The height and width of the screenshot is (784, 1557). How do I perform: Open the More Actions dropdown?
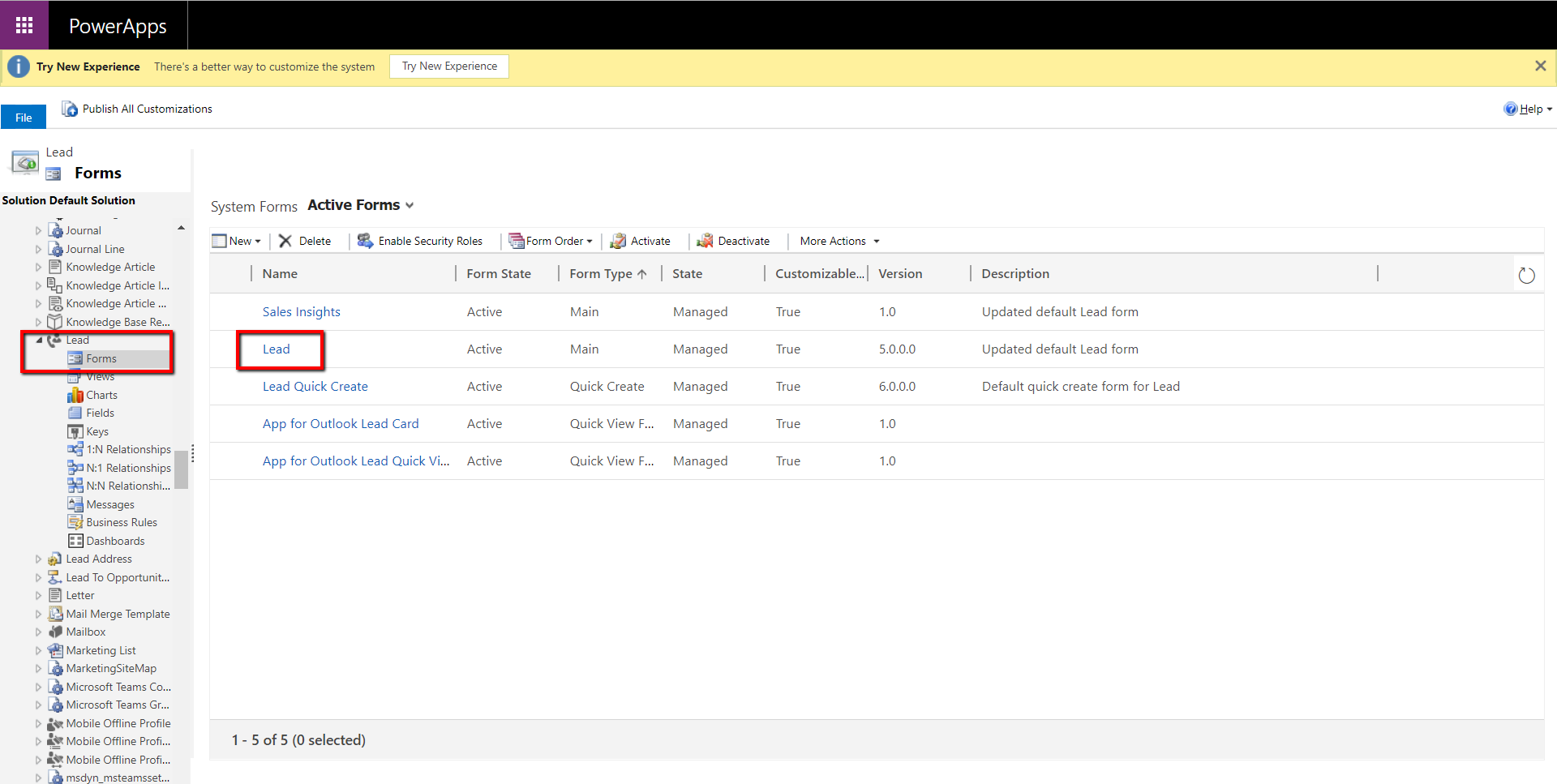(877, 242)
